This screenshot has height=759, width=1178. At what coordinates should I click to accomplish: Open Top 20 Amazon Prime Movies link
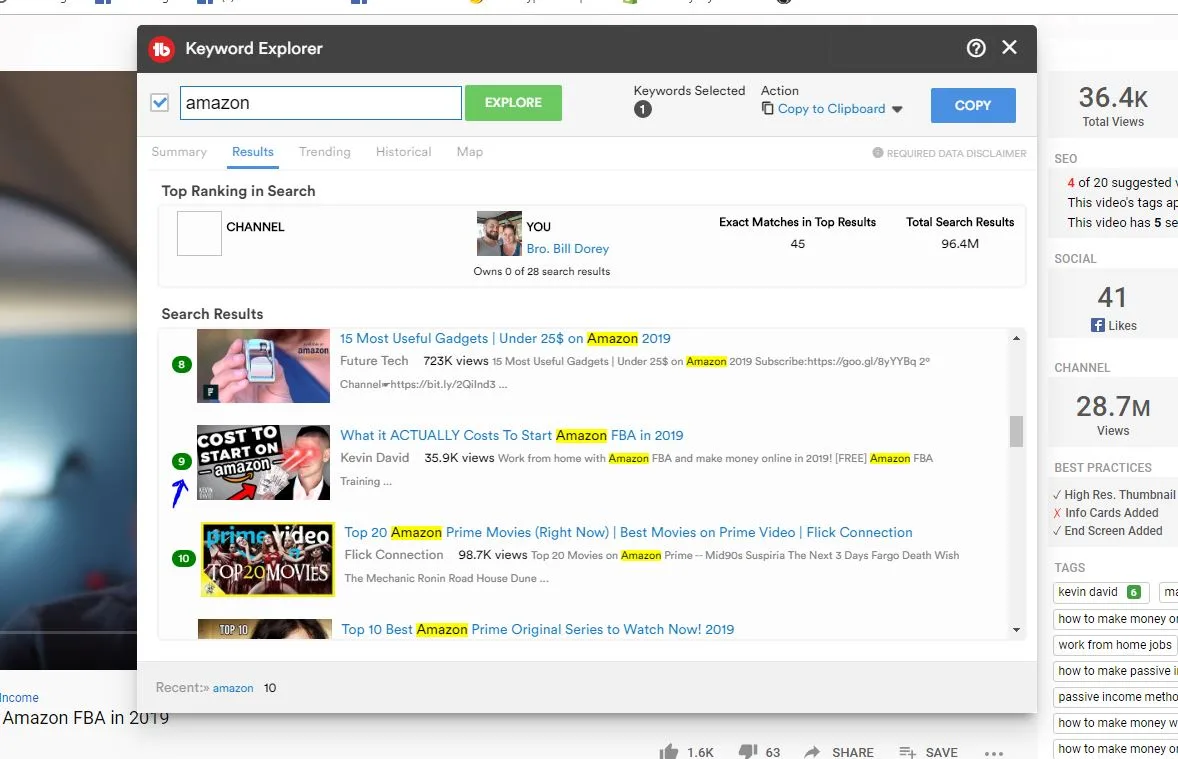click(628, 533)
